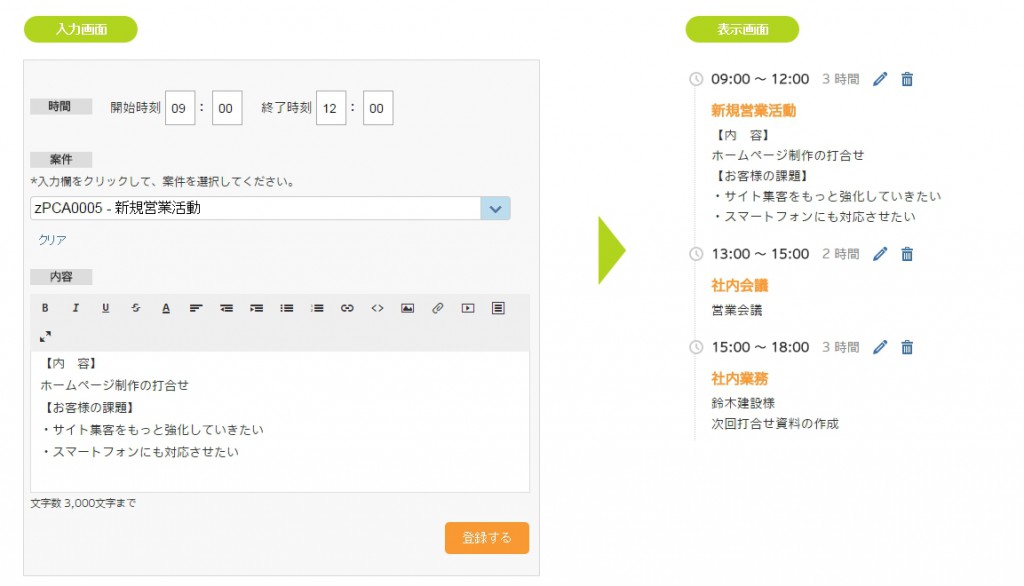Apply italic formatting in editor
This screenshot has height=586, width=1024.
click(x=75, y=308)
